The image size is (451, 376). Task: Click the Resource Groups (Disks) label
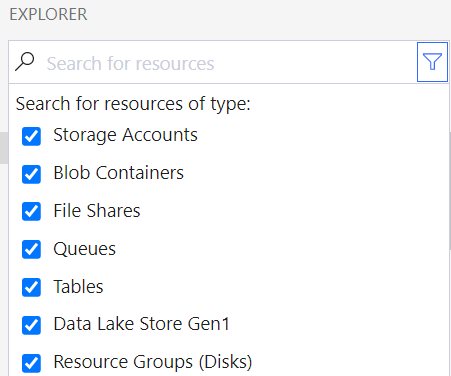153,362
